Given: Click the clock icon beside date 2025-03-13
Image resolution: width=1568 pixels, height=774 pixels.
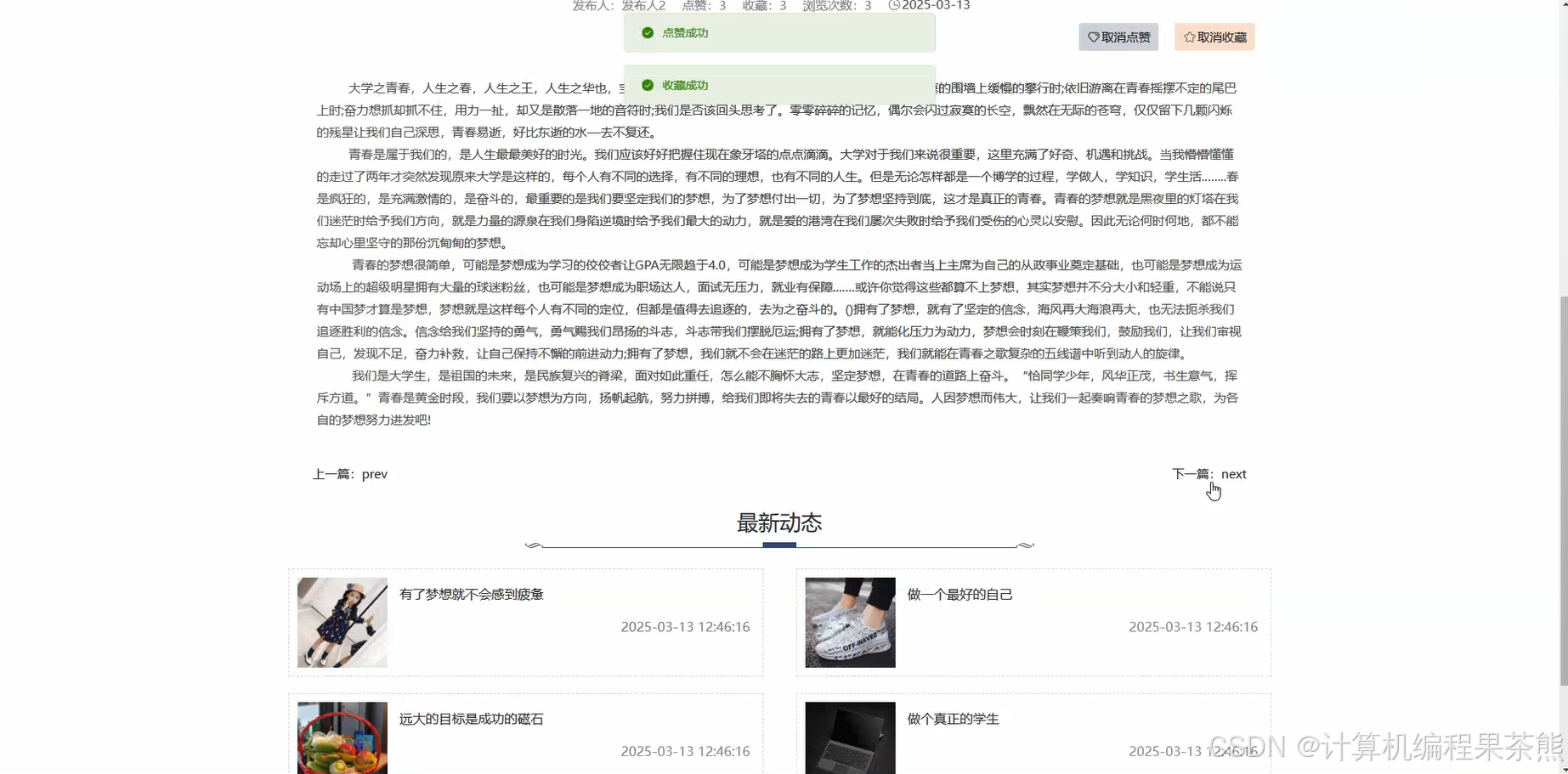Looking at the screenshot, I should (894, 5).
